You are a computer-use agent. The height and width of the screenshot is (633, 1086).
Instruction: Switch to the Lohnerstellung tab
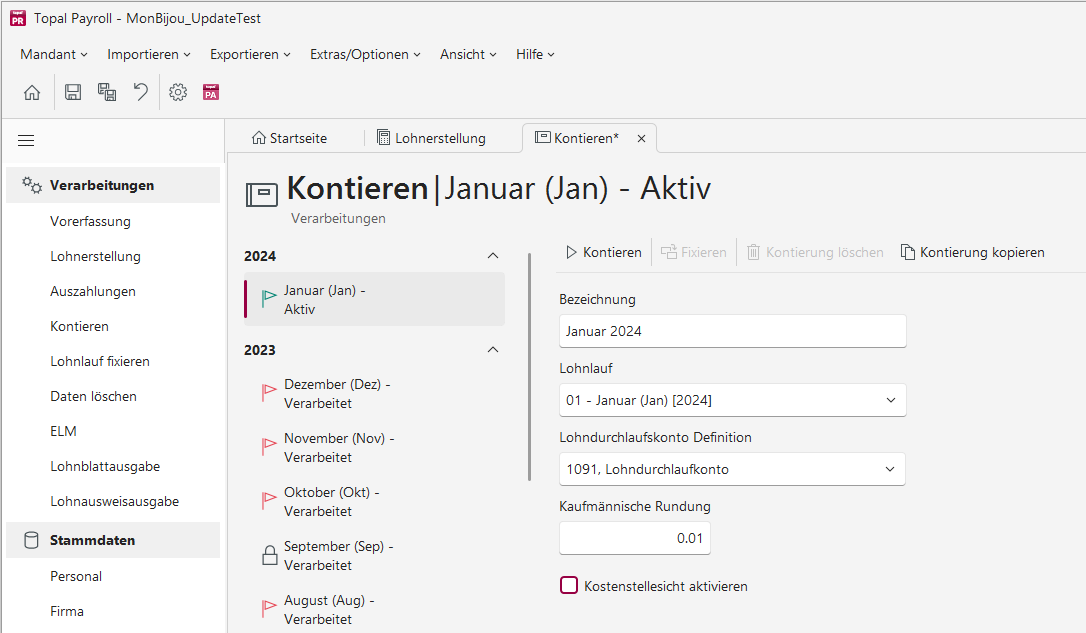pos(431,138)
